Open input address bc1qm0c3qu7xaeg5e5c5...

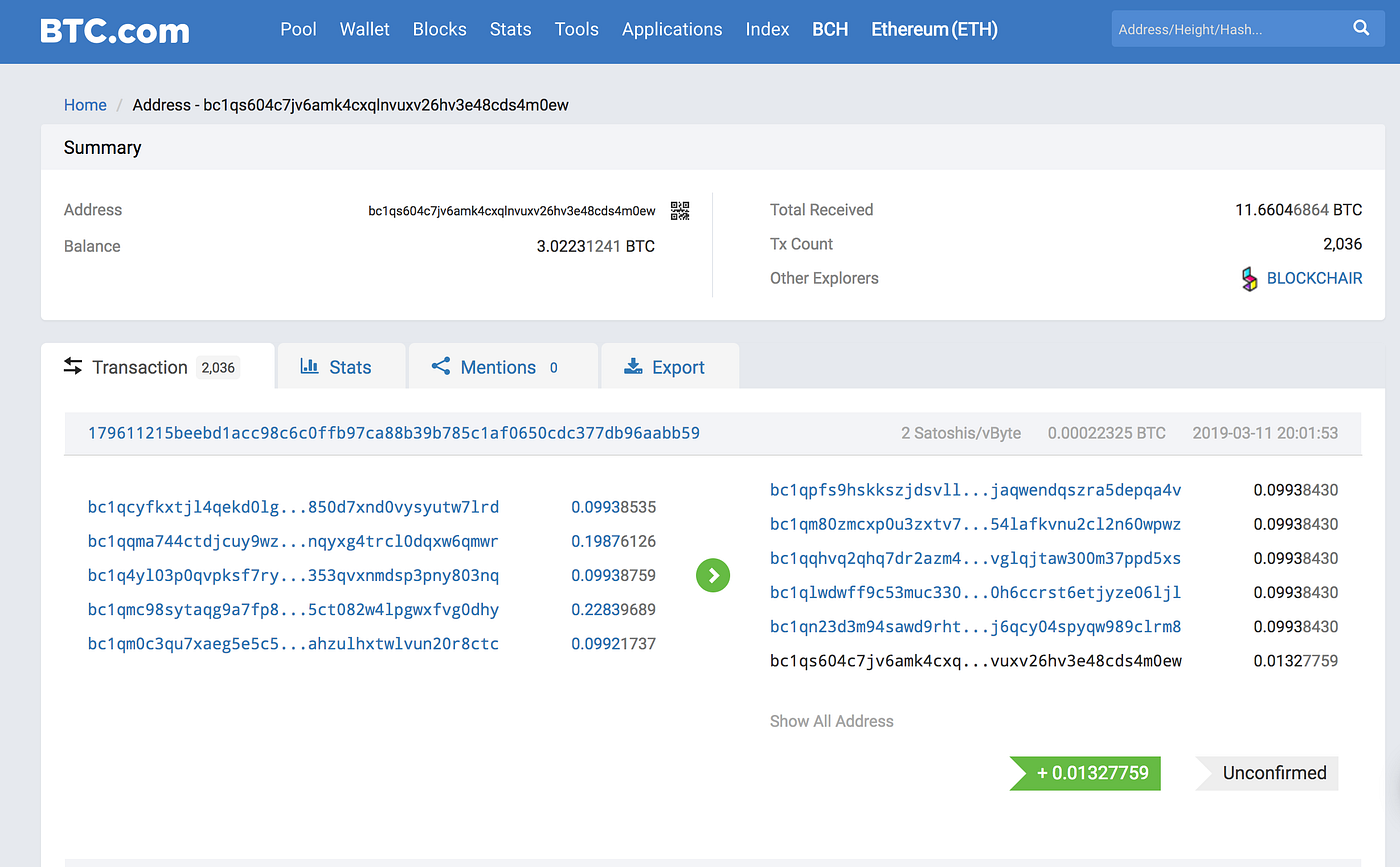[293, 643]
